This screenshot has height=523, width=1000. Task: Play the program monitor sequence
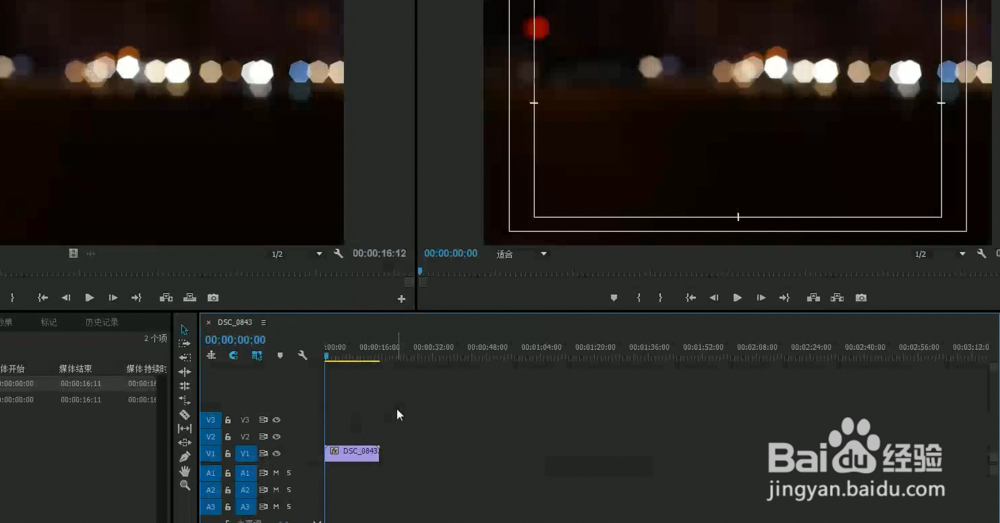(737, 298)
